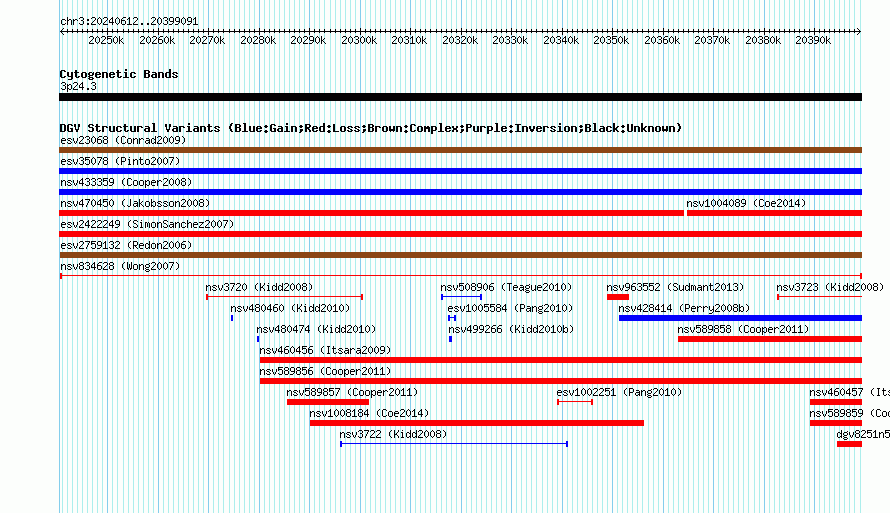Click the red nsv589856 loss bar

(561, 381)
